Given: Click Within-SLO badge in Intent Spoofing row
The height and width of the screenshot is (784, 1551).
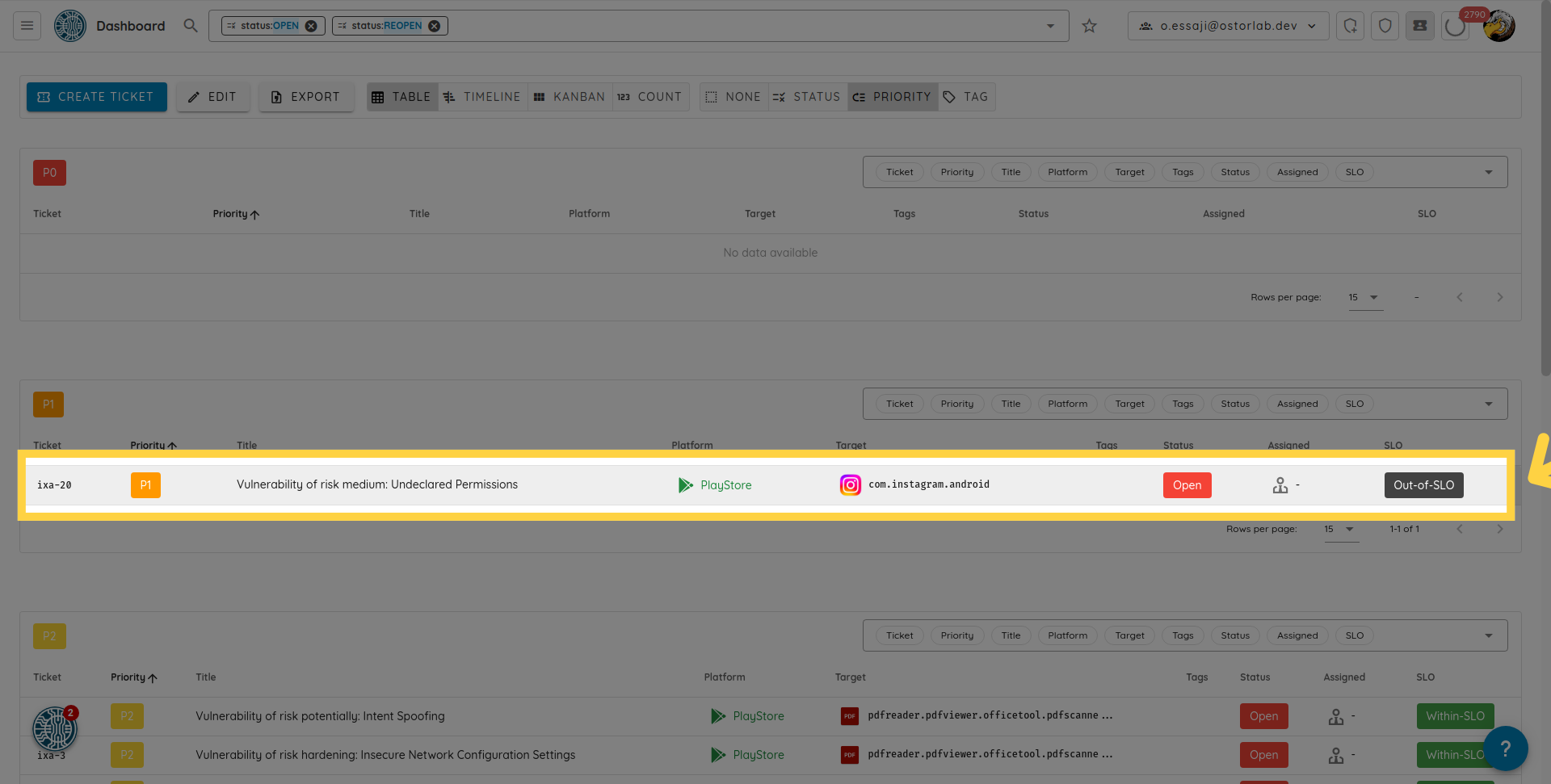Looking at the screenshot, I should (1456, 716).
